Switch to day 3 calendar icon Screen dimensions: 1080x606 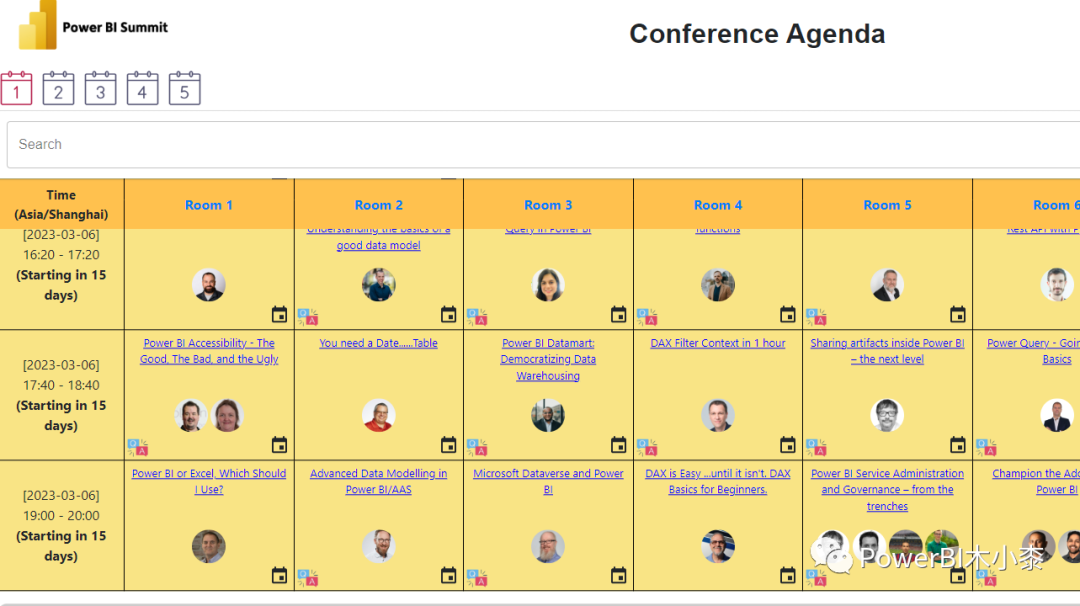pyautogui.click(x=100, y=88)
